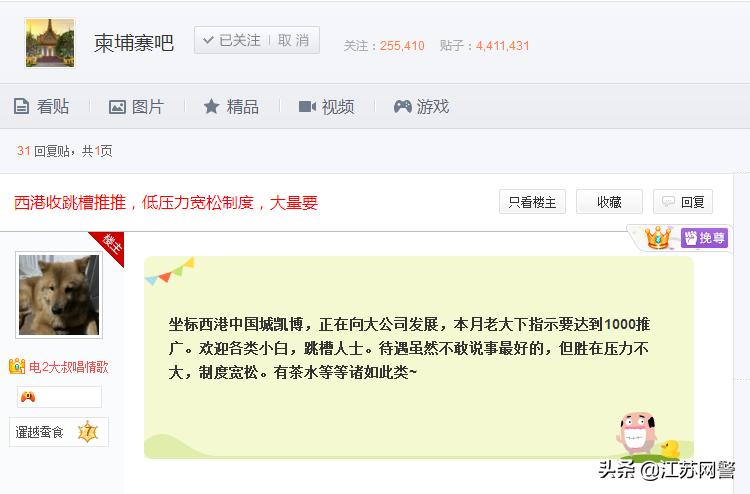This screenshot has height=494, width=750.
Task: Open the 柬埔寨吧 forum avatar image
Action: click(50, 43)
